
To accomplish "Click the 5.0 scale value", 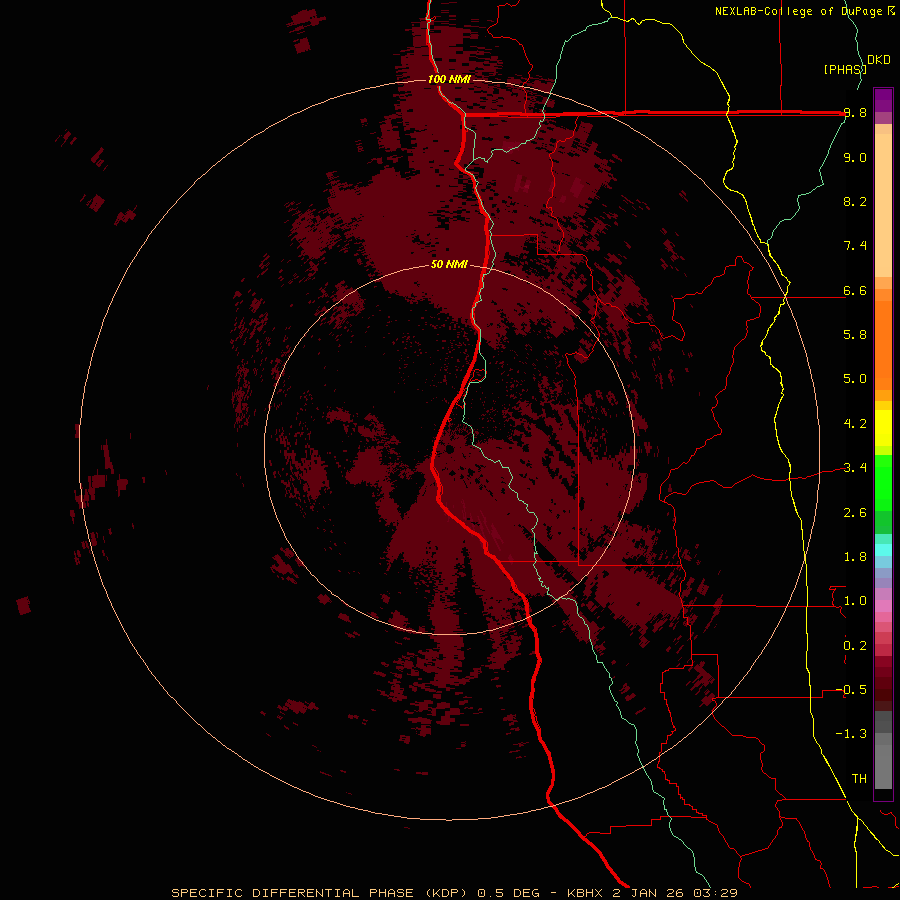I will [855, 379].
